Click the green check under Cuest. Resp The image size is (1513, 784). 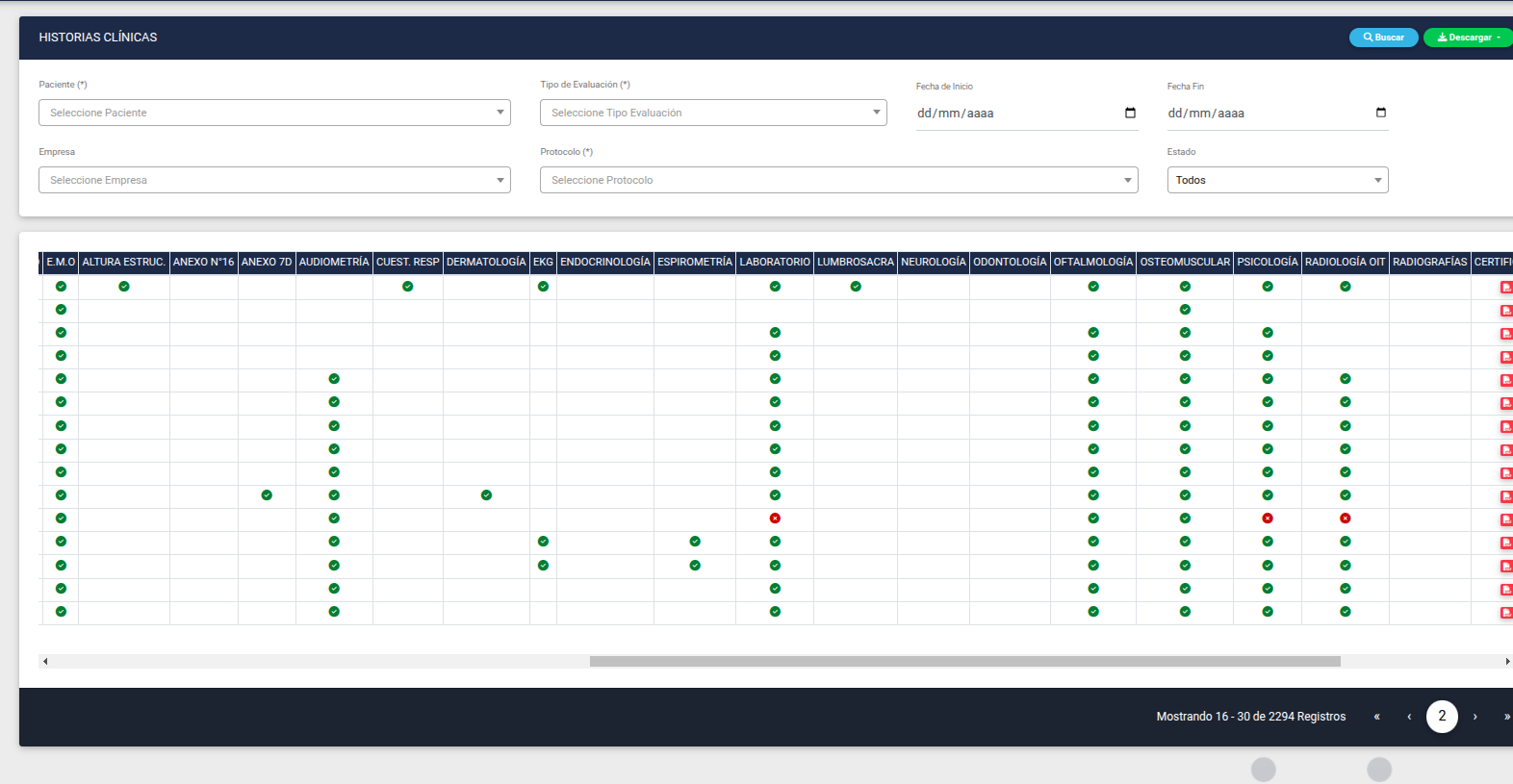click(408, 287)
